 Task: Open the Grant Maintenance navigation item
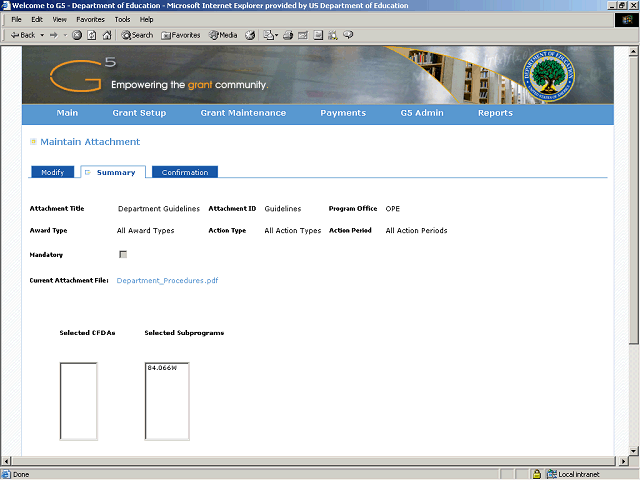click(x=243, y=113)
